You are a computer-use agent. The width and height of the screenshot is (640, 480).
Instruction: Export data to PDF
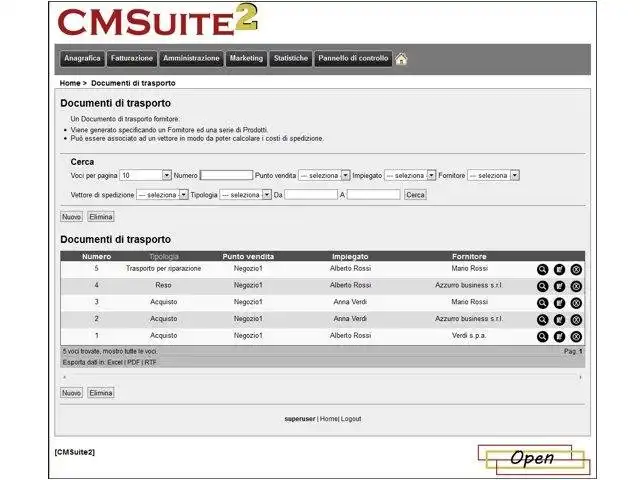click(133, 362)
